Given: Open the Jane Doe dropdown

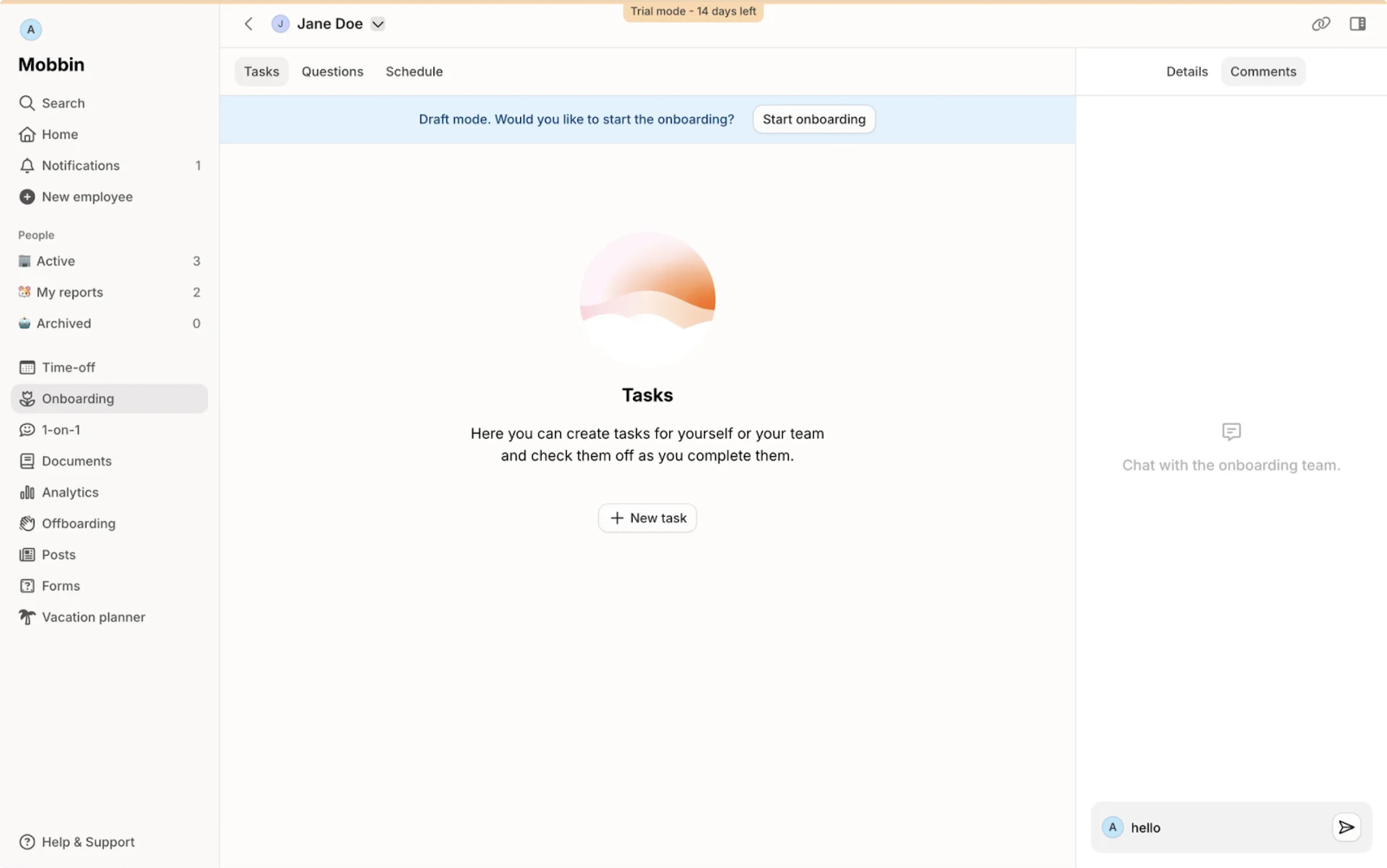Looking at the screenshot, I should coord(378,24).
